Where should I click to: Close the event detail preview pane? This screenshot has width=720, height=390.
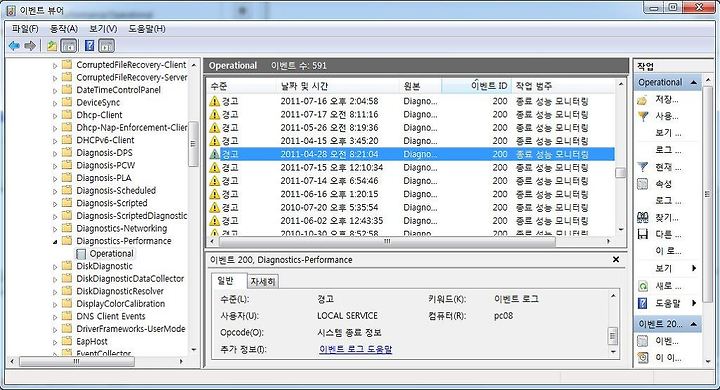(x=616, y=260)
